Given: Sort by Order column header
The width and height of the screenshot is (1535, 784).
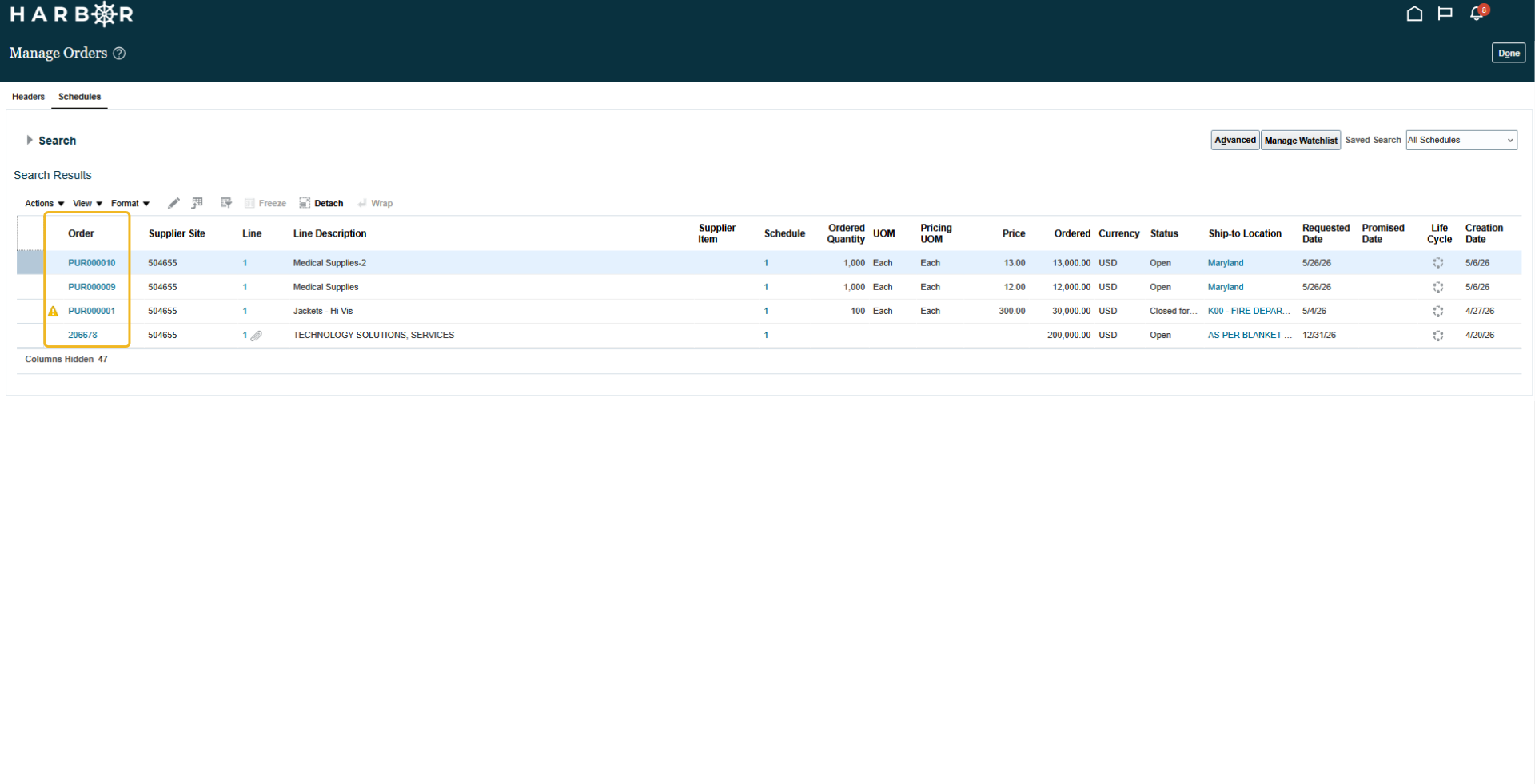Looking at the screenshot, I should tap(81, 234).
